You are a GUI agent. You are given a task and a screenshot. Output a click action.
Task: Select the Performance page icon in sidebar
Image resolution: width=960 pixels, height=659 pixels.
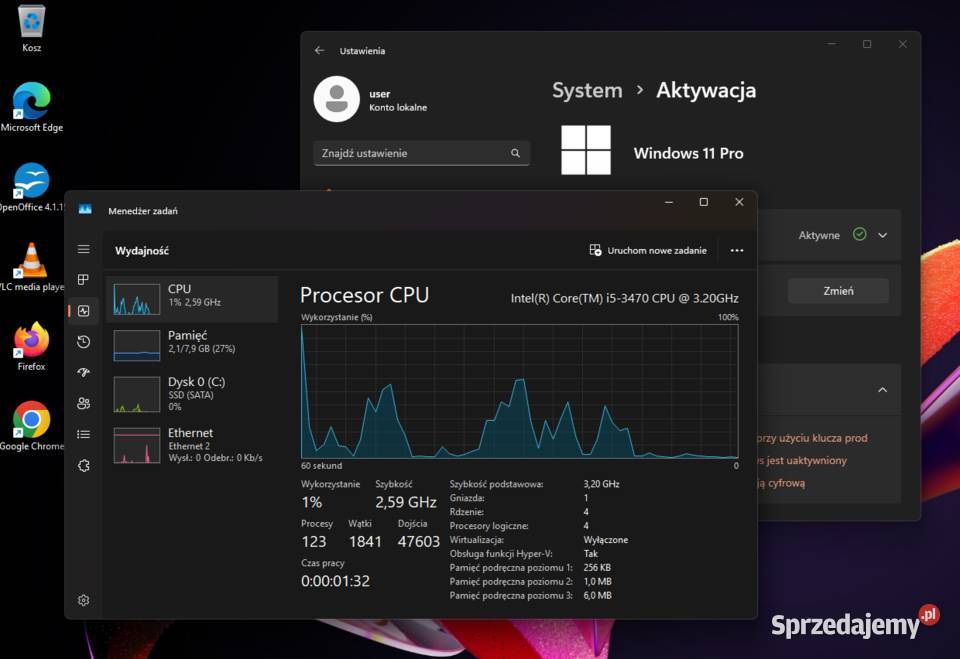pos(84,311)
